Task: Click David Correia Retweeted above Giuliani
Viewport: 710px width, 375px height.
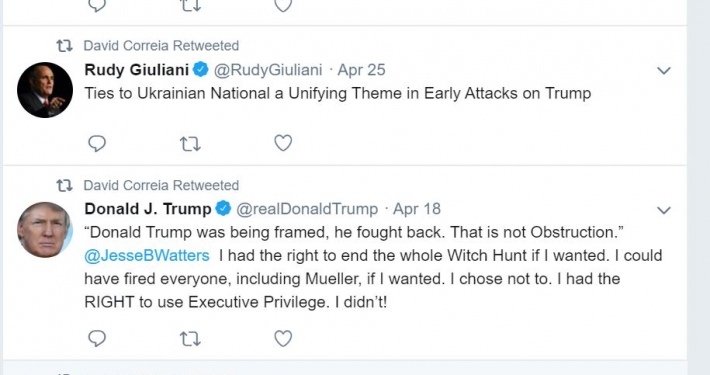Action: (x=161, y=46)
